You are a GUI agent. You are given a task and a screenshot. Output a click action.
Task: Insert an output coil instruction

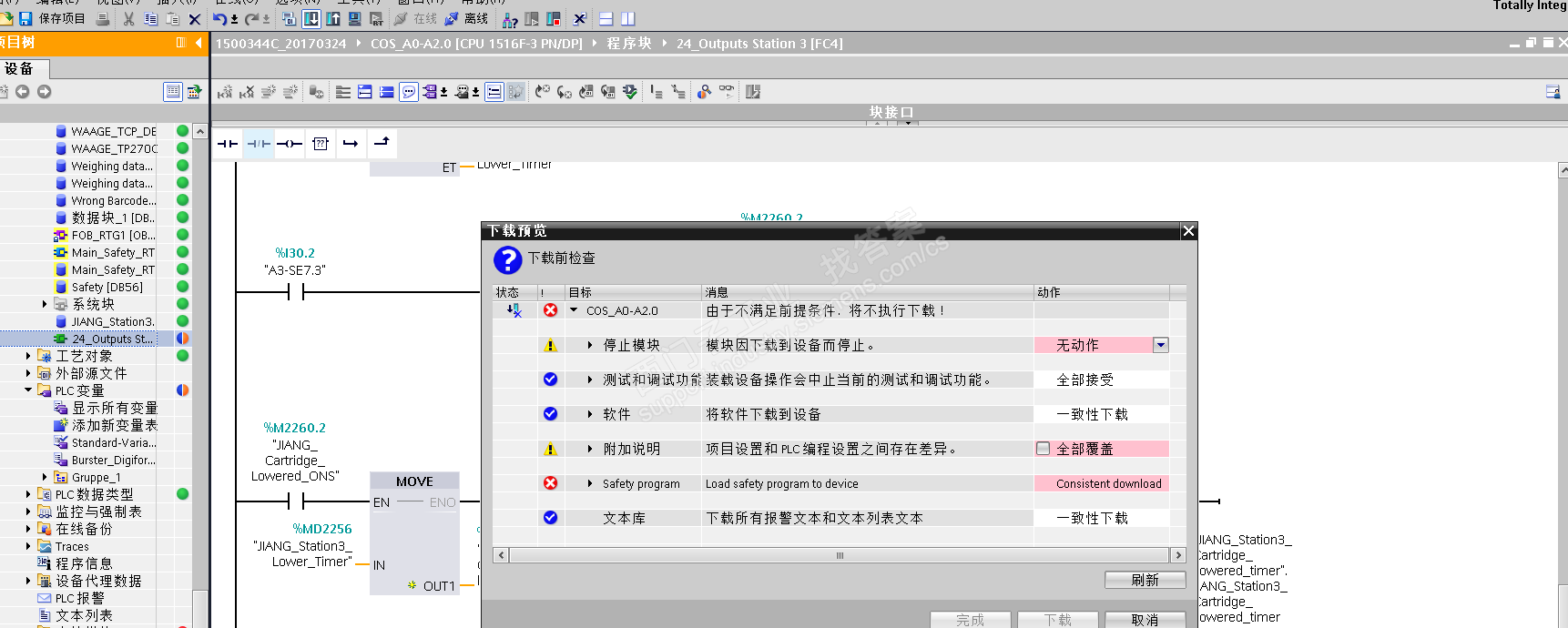290,144
